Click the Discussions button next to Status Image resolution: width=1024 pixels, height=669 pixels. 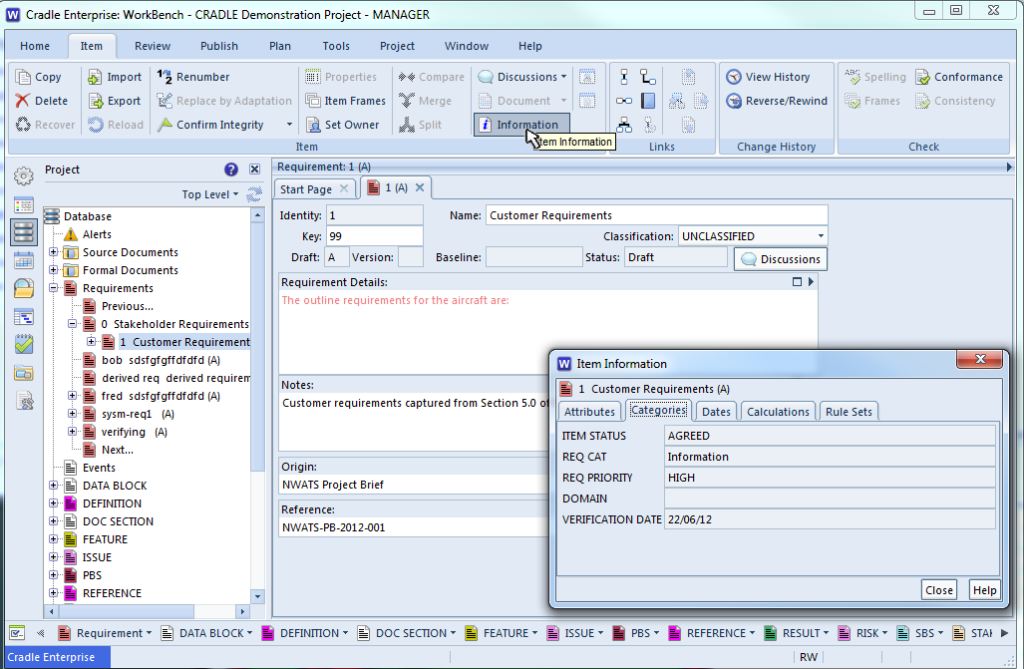pyautogui.click(x=780, y=259)
